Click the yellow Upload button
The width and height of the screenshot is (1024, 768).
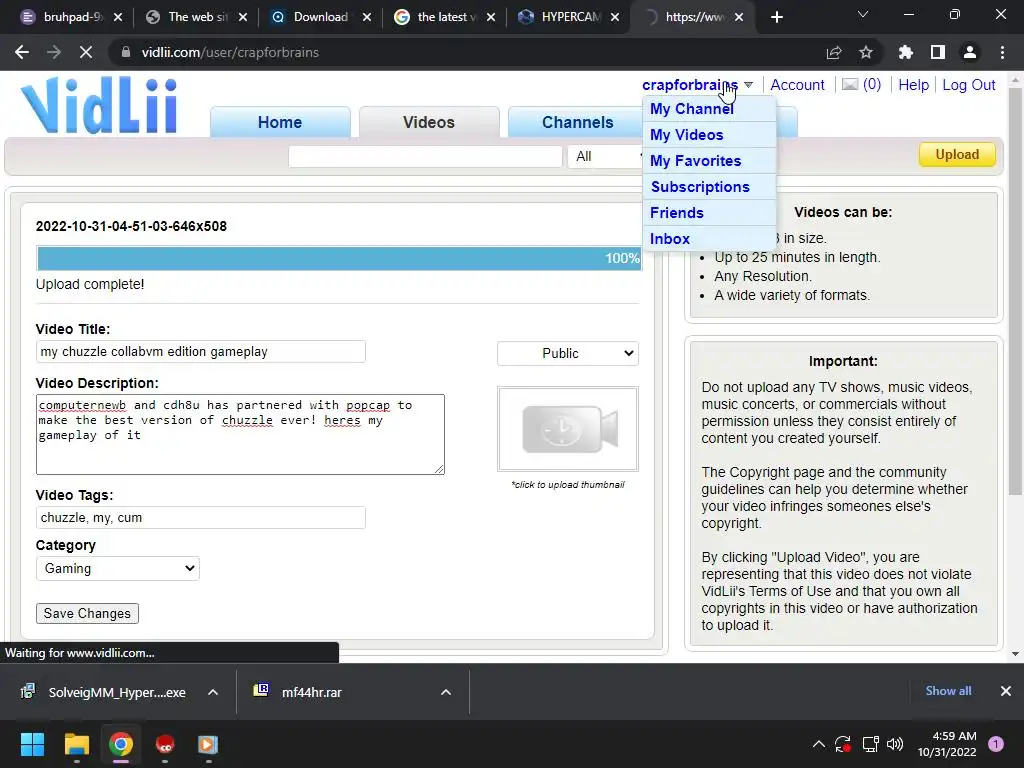957,155
